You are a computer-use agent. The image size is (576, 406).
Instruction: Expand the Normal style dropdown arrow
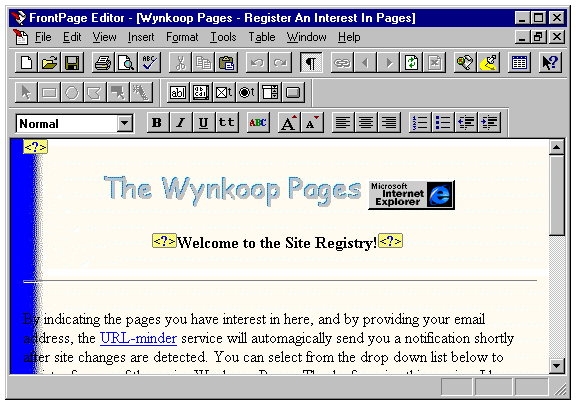(125, 123)
